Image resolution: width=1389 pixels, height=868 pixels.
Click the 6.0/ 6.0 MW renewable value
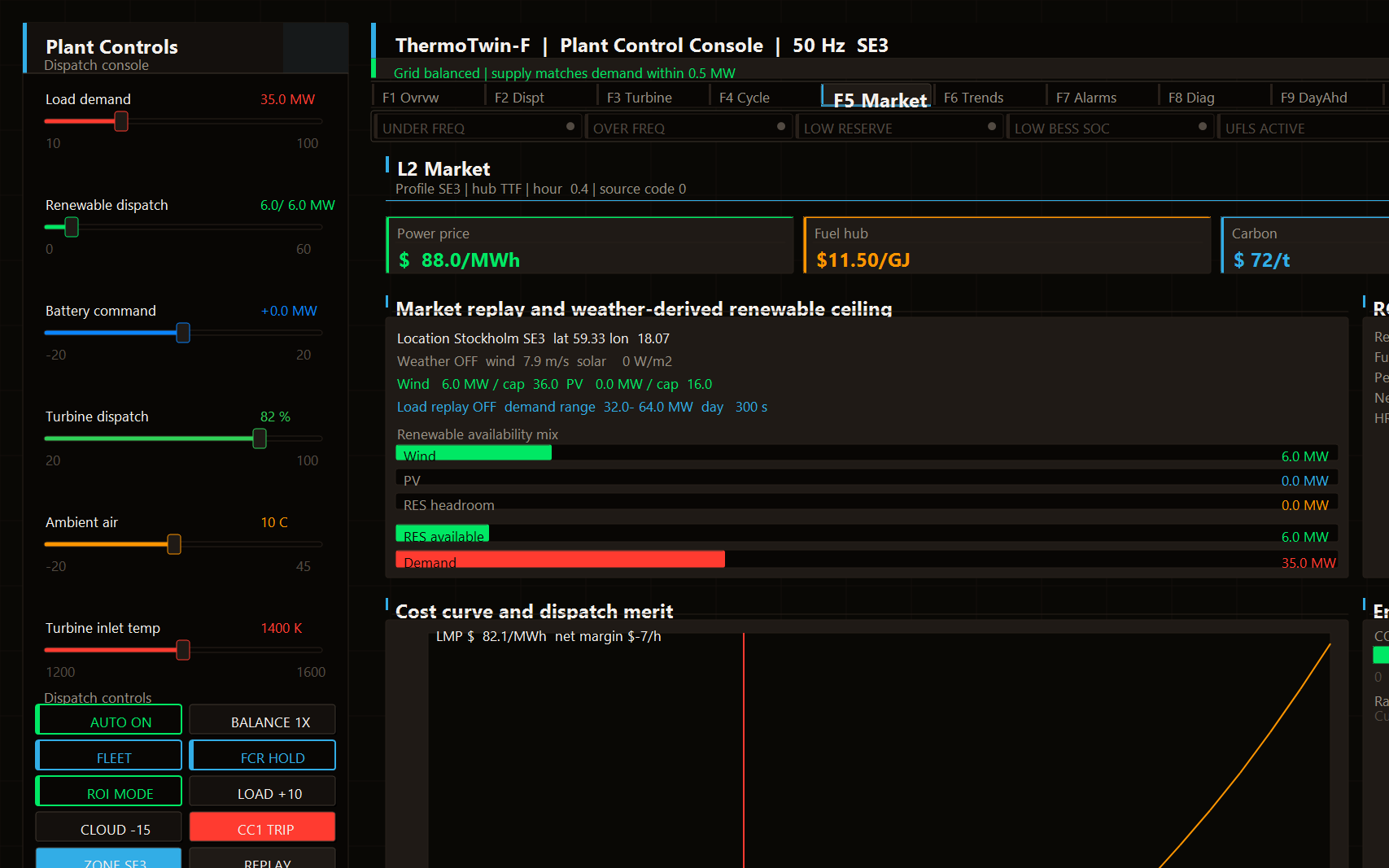(x=297, y=205)
